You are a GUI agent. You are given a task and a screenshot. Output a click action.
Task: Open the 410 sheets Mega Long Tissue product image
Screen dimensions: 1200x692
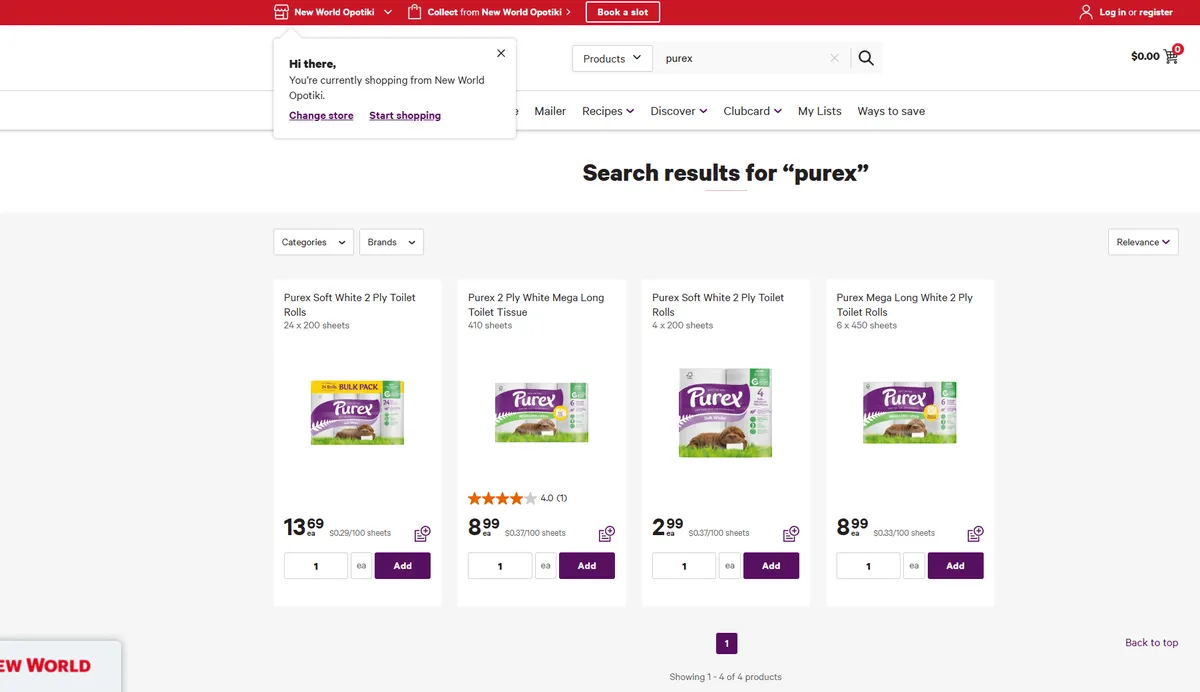click(542, 411)
